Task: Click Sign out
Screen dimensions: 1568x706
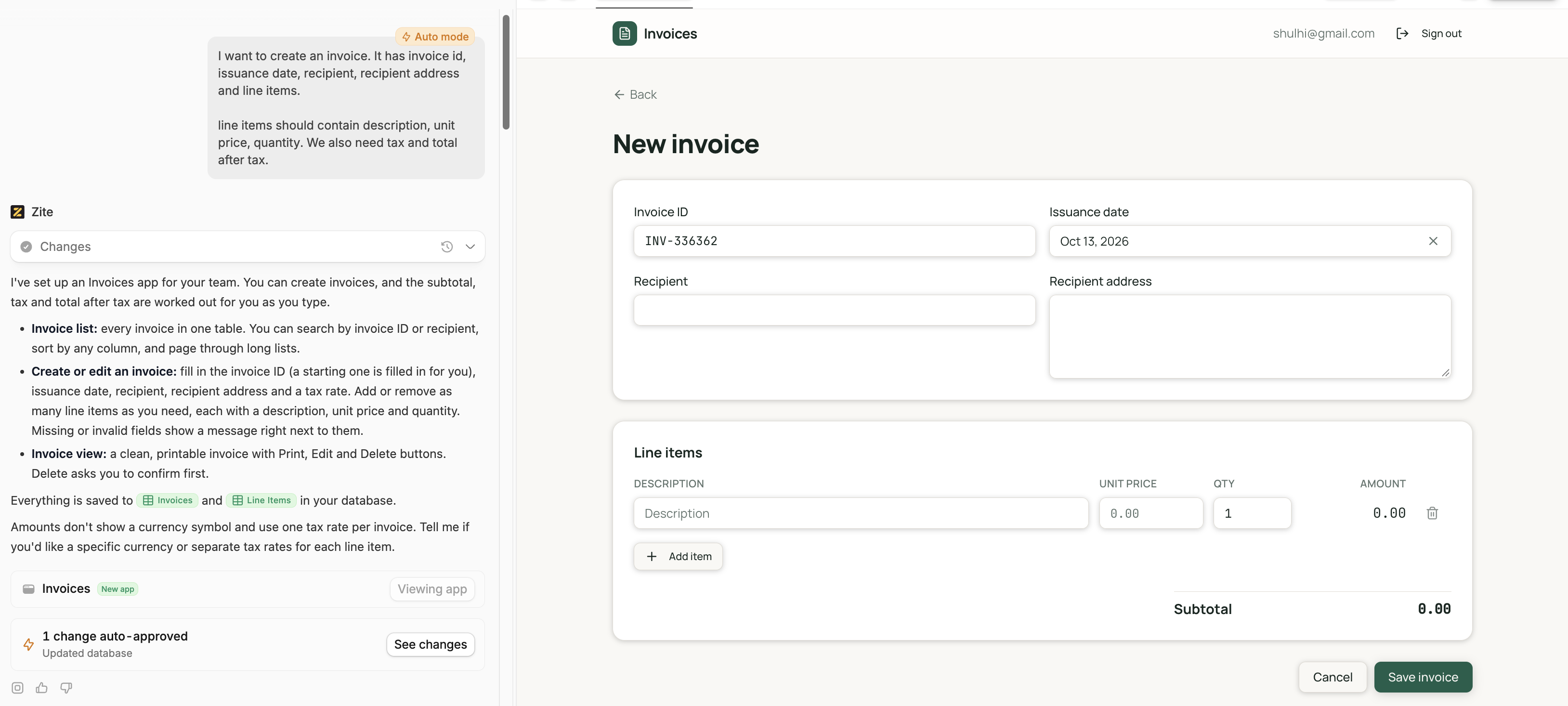Action: coord(1441,34)
